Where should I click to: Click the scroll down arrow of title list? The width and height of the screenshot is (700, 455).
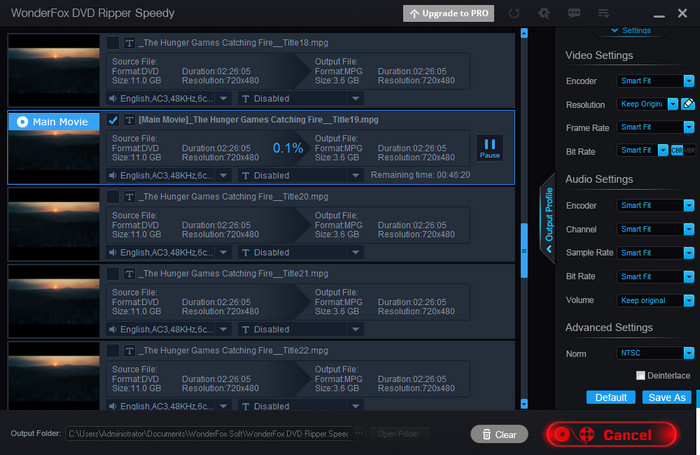[524, 404]
